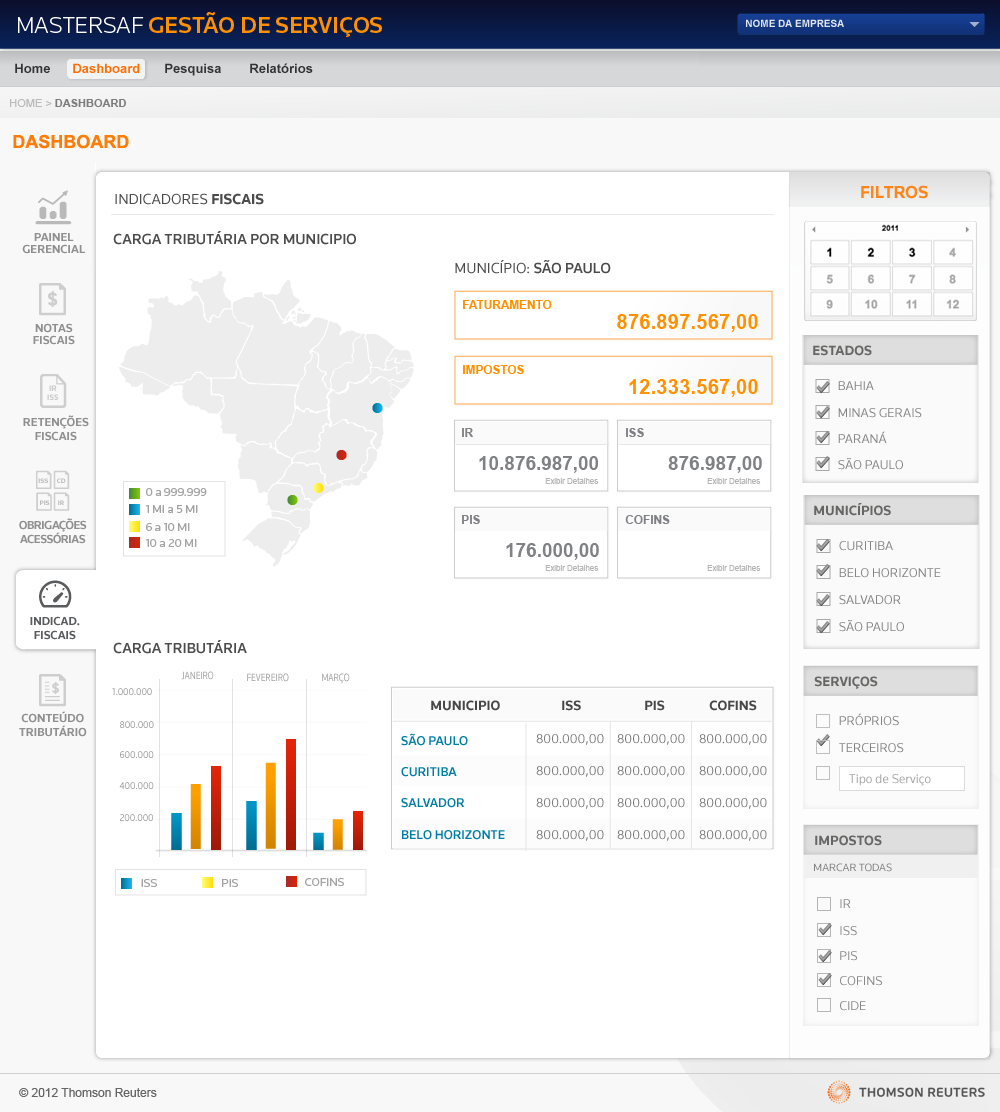Click the tall red Fevereiro COFINS bar
The image size is (1000, 1112).
[x=291, y=794]
